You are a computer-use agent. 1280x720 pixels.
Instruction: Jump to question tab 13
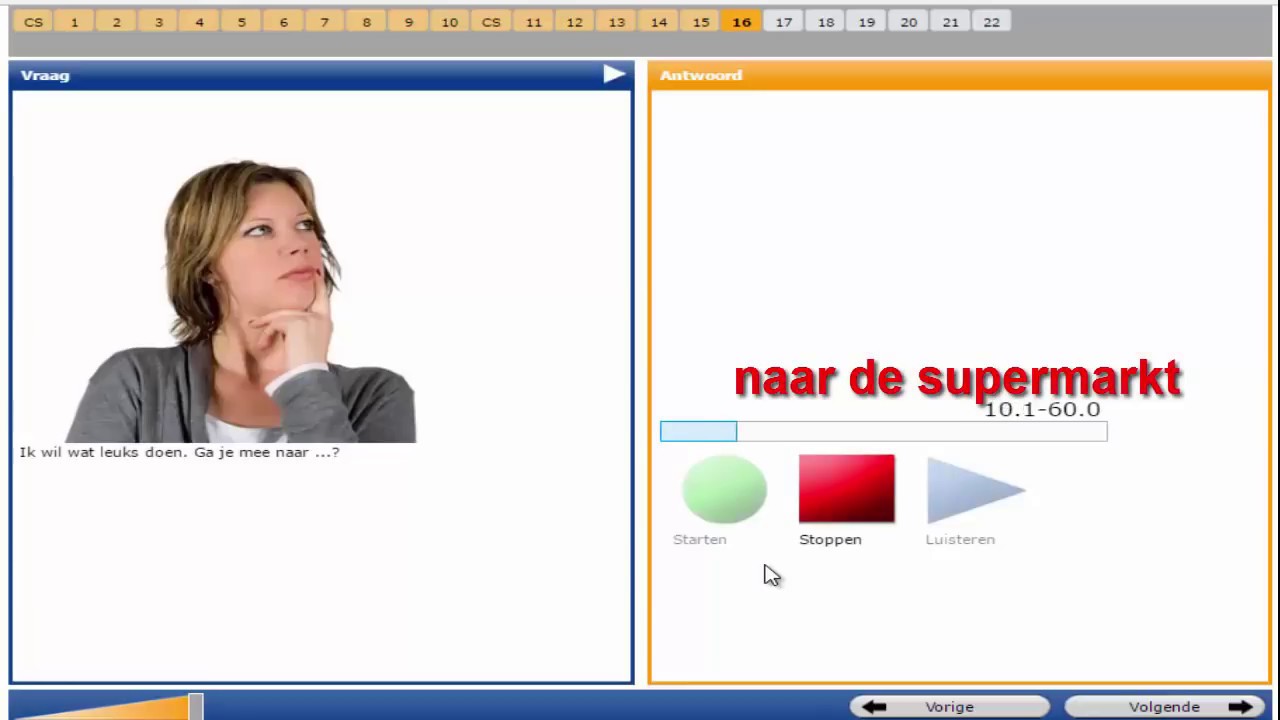(x=617, y=22)
